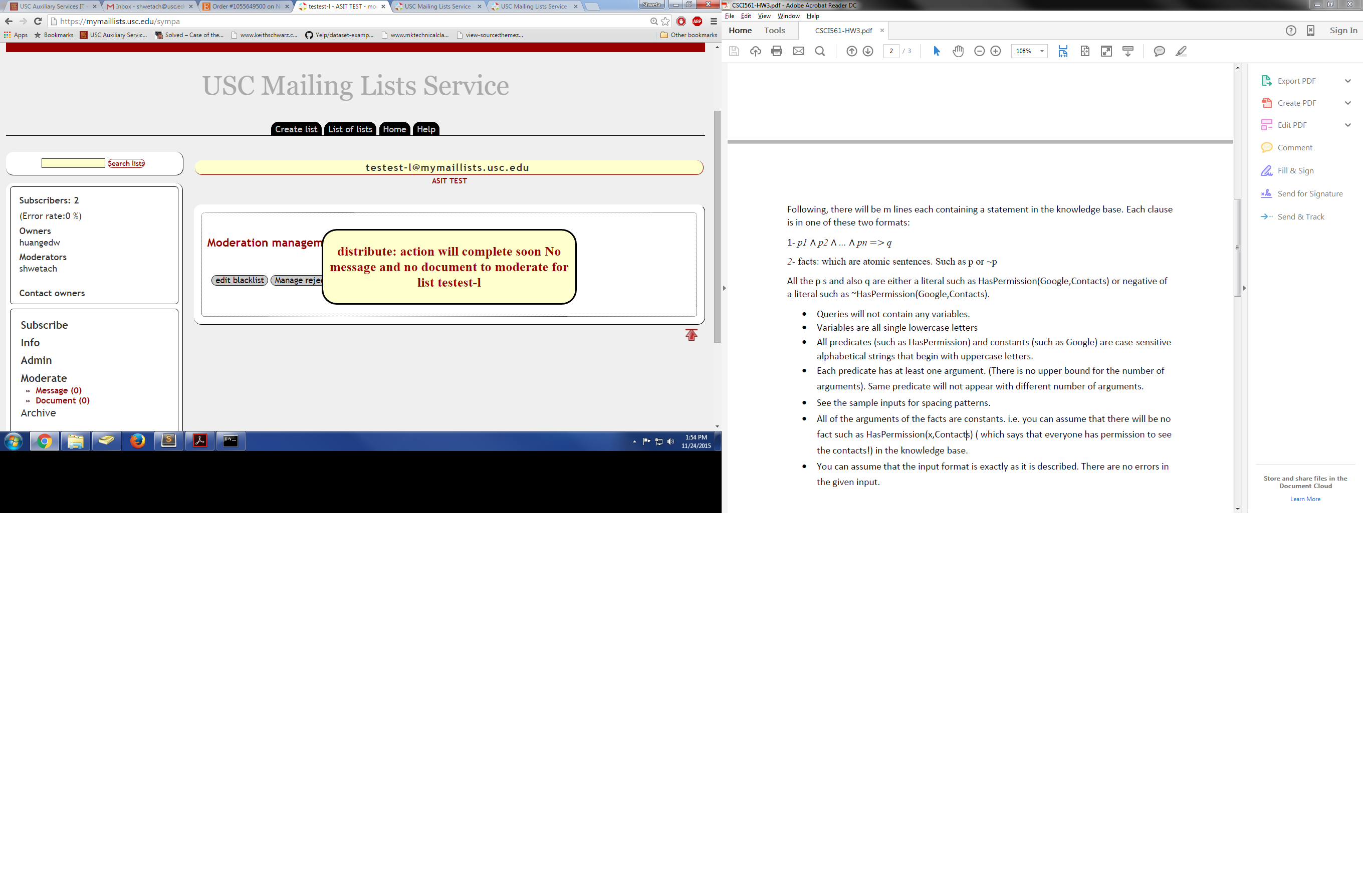Open the Contact owners link
The image size is (1363, 896).
tap(52, 293)
